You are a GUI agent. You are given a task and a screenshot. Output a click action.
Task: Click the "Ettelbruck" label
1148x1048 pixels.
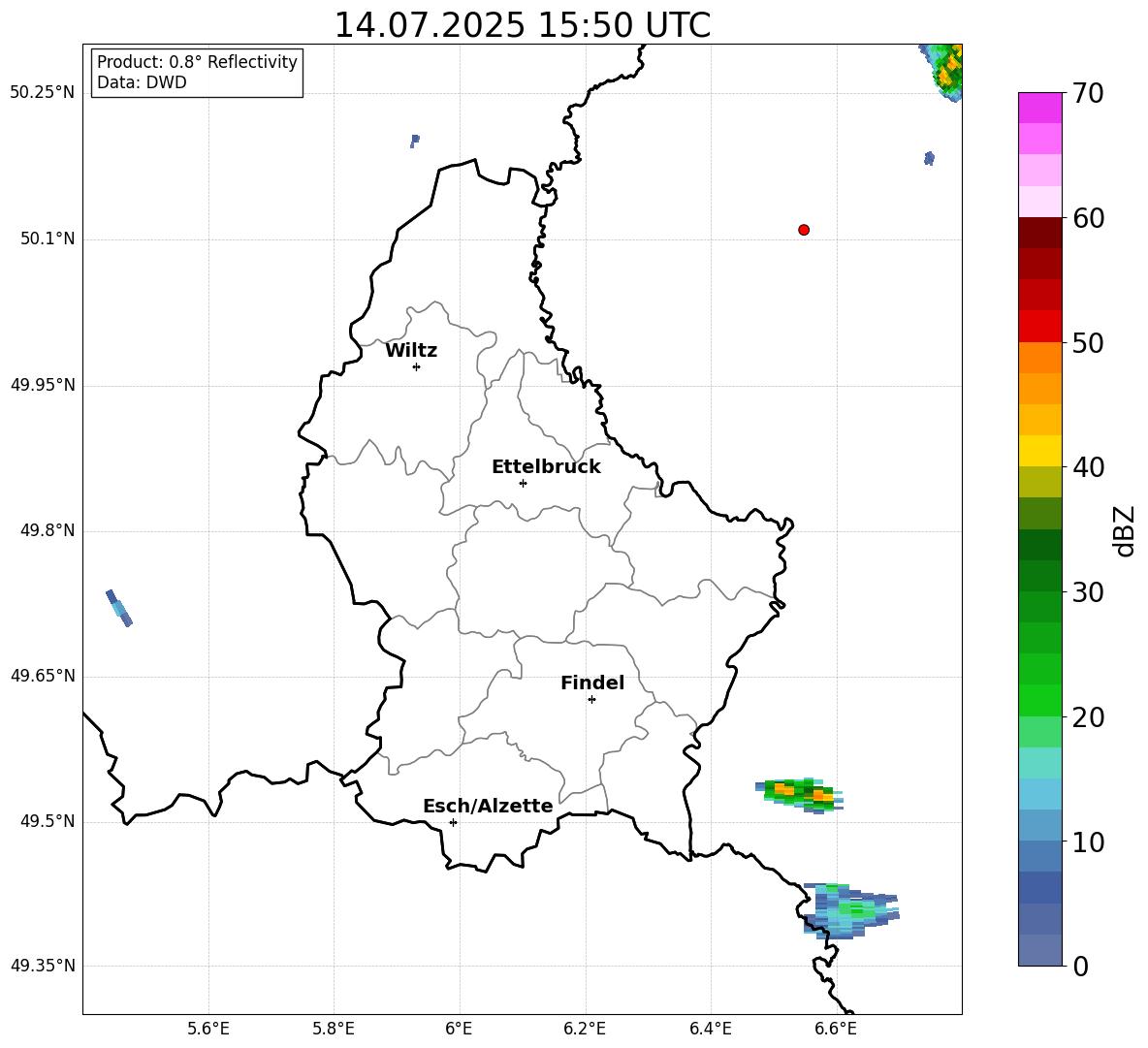point(546,467)
